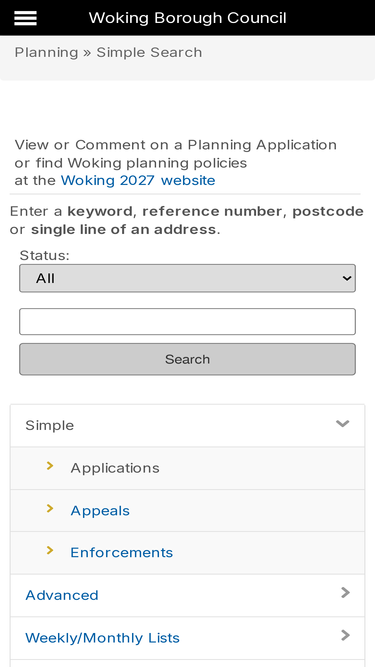Select the Applications menu item
The height and width of the screenshot is (667, 375).
point(115,468)
